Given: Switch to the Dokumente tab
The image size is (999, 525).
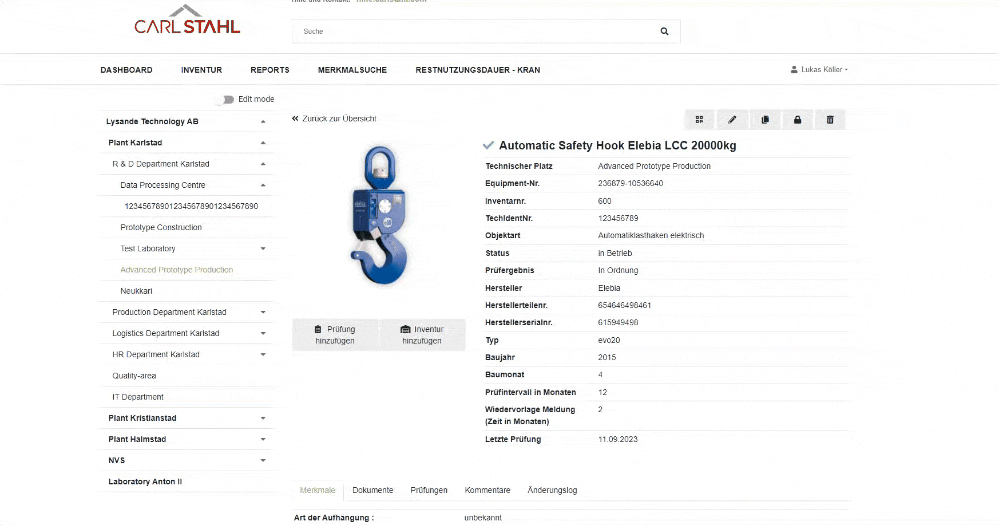Looking at the screenshot, I should 372,490.
